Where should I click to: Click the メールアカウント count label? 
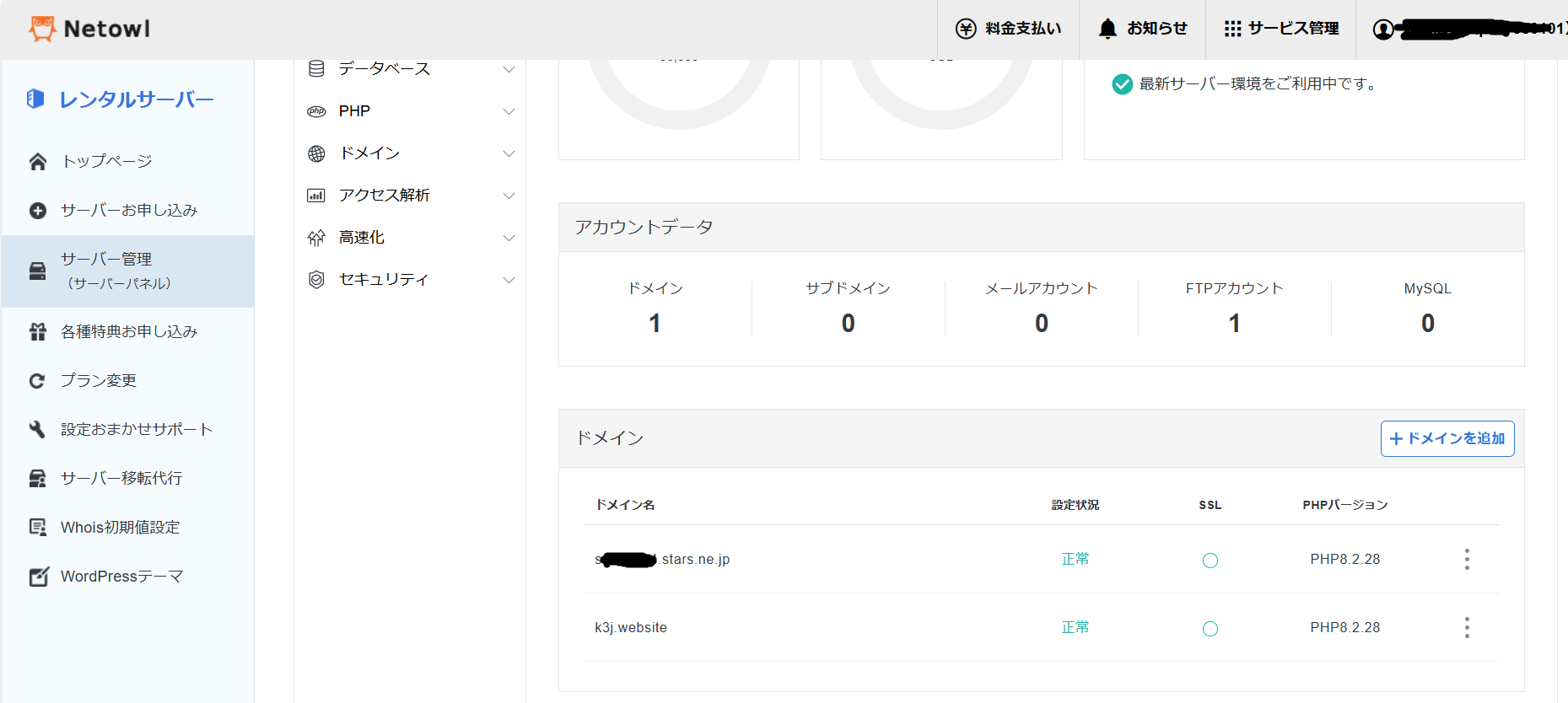pyautogui.click(x=1042, y=288)
